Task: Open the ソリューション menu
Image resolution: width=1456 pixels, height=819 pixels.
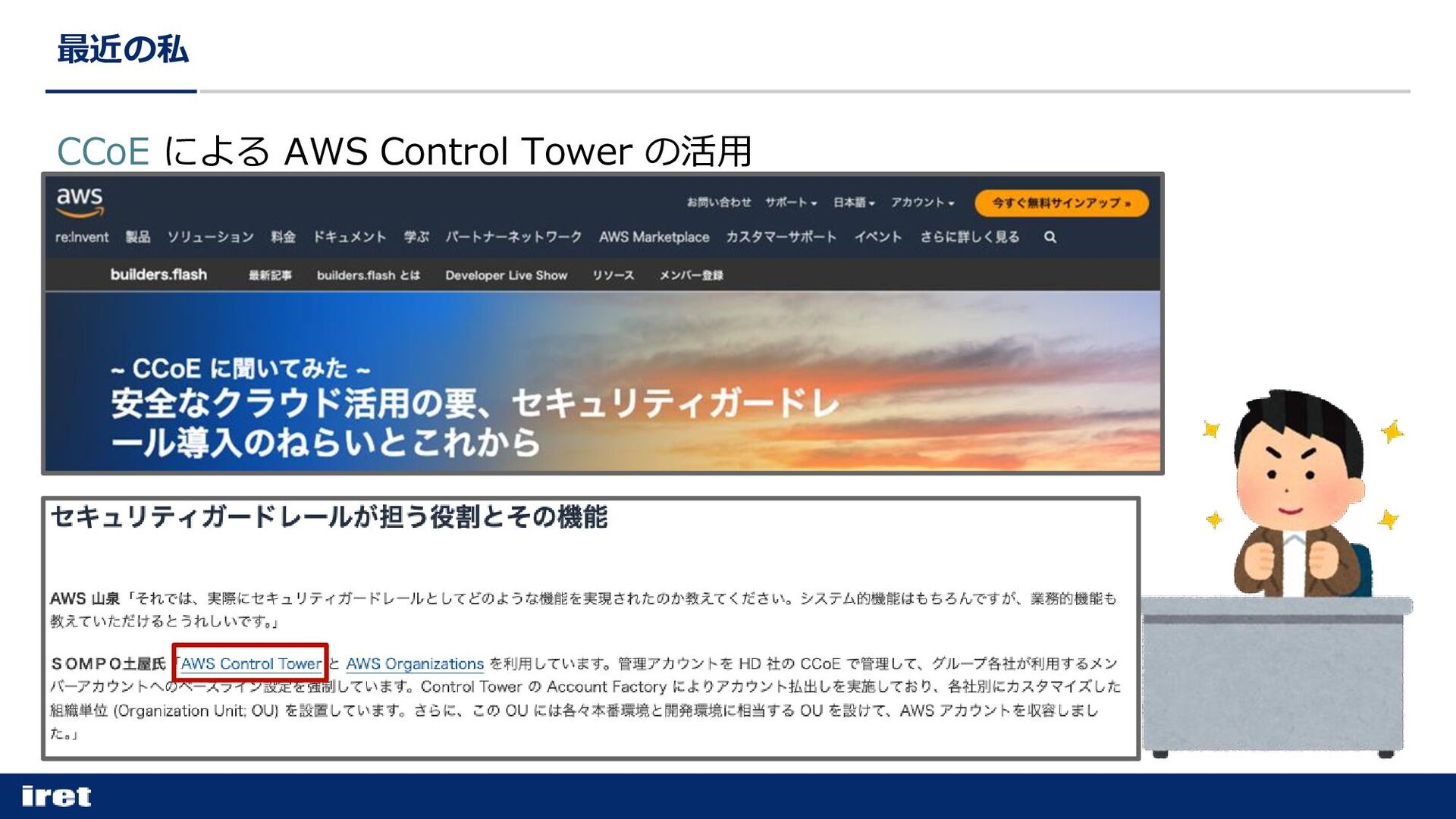Action: click(x=211, y=237)
